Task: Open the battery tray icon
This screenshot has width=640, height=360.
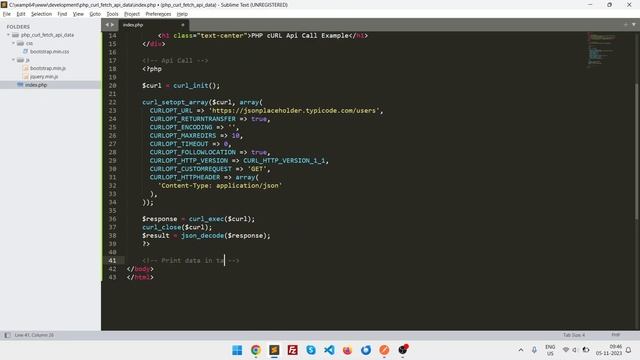Action: pyautogui.click(x=586, y=350)
